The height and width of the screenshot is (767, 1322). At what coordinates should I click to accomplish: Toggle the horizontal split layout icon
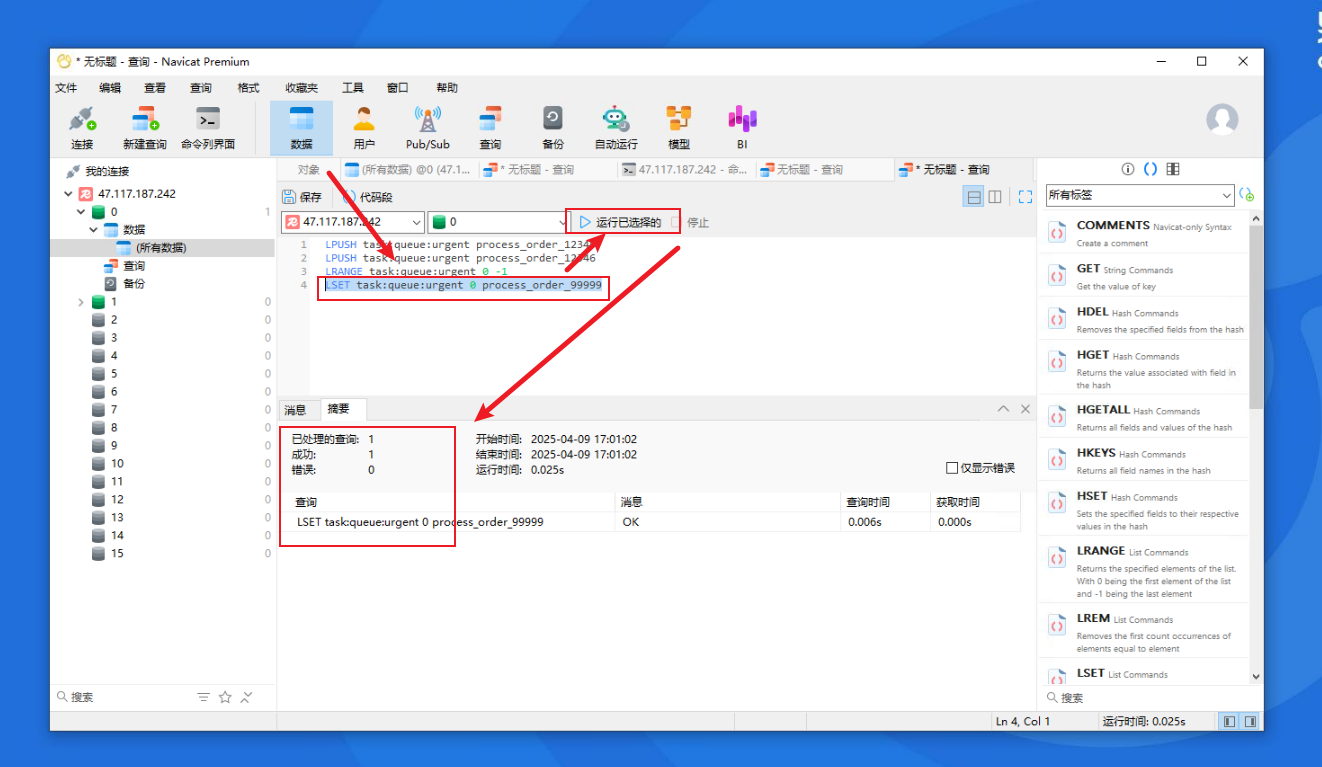tap(973, 197)
